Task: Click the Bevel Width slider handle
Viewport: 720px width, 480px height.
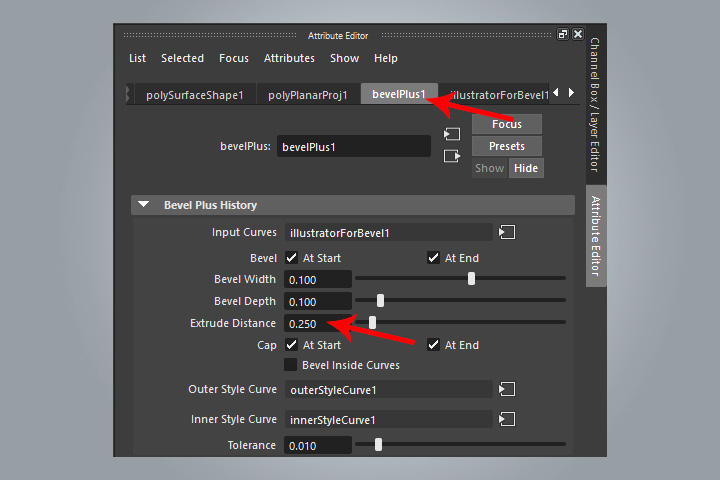Action: (471, 279)
